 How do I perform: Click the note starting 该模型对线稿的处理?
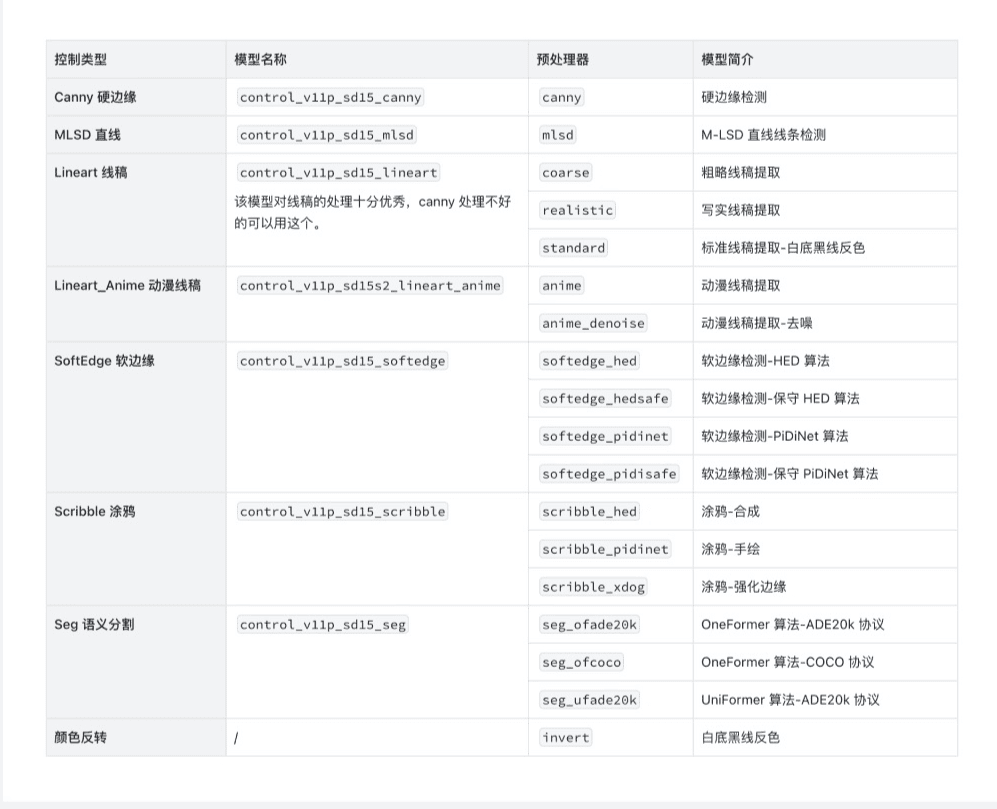click(373, 212)
